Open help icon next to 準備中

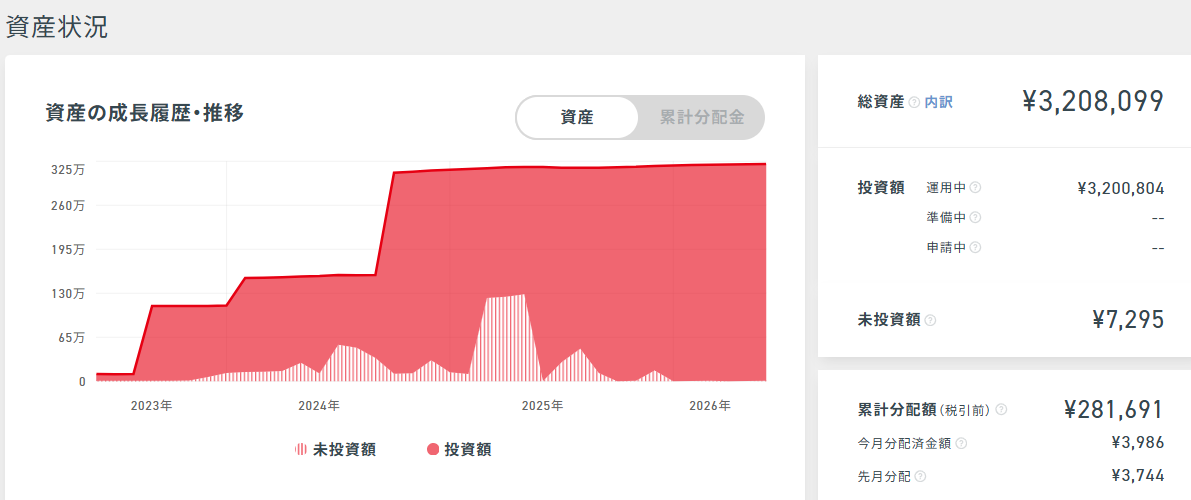975,217
